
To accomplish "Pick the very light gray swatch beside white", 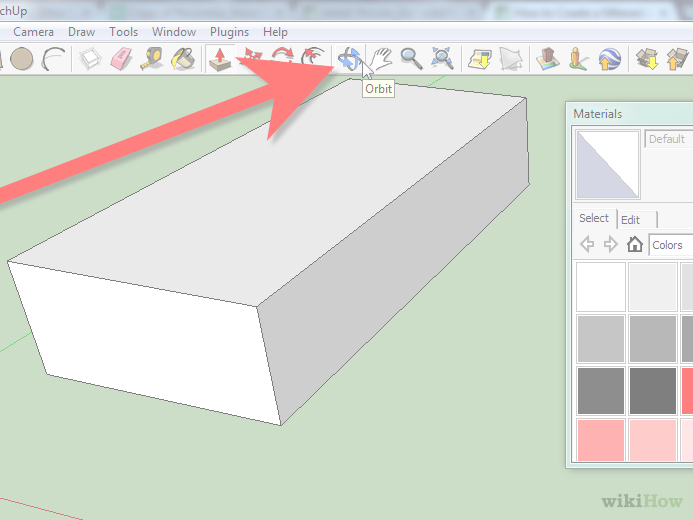I will click(653, 287).
